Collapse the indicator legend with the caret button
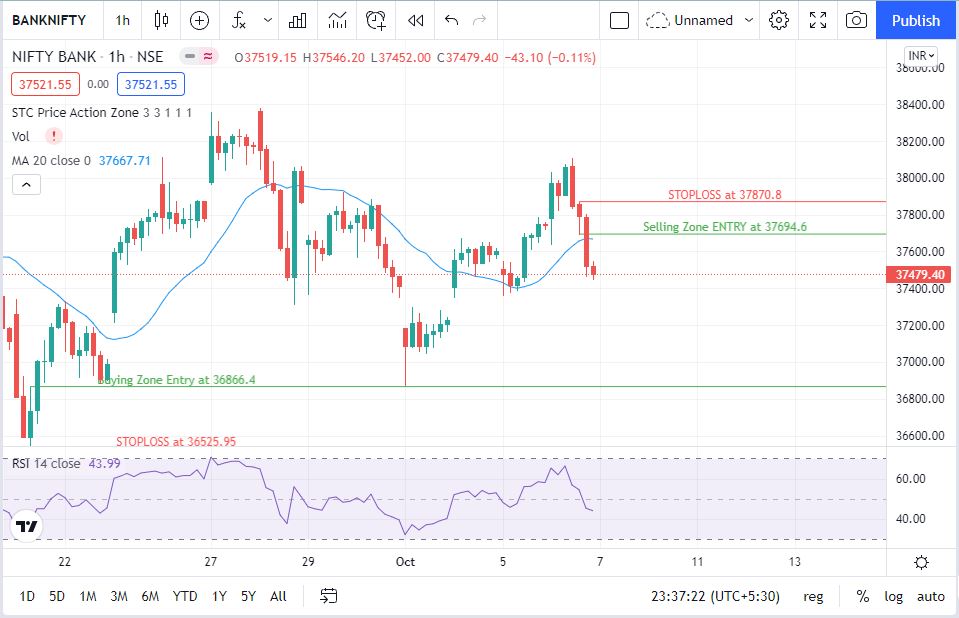Viewport: 959px width, 618px height. (26, 184)
